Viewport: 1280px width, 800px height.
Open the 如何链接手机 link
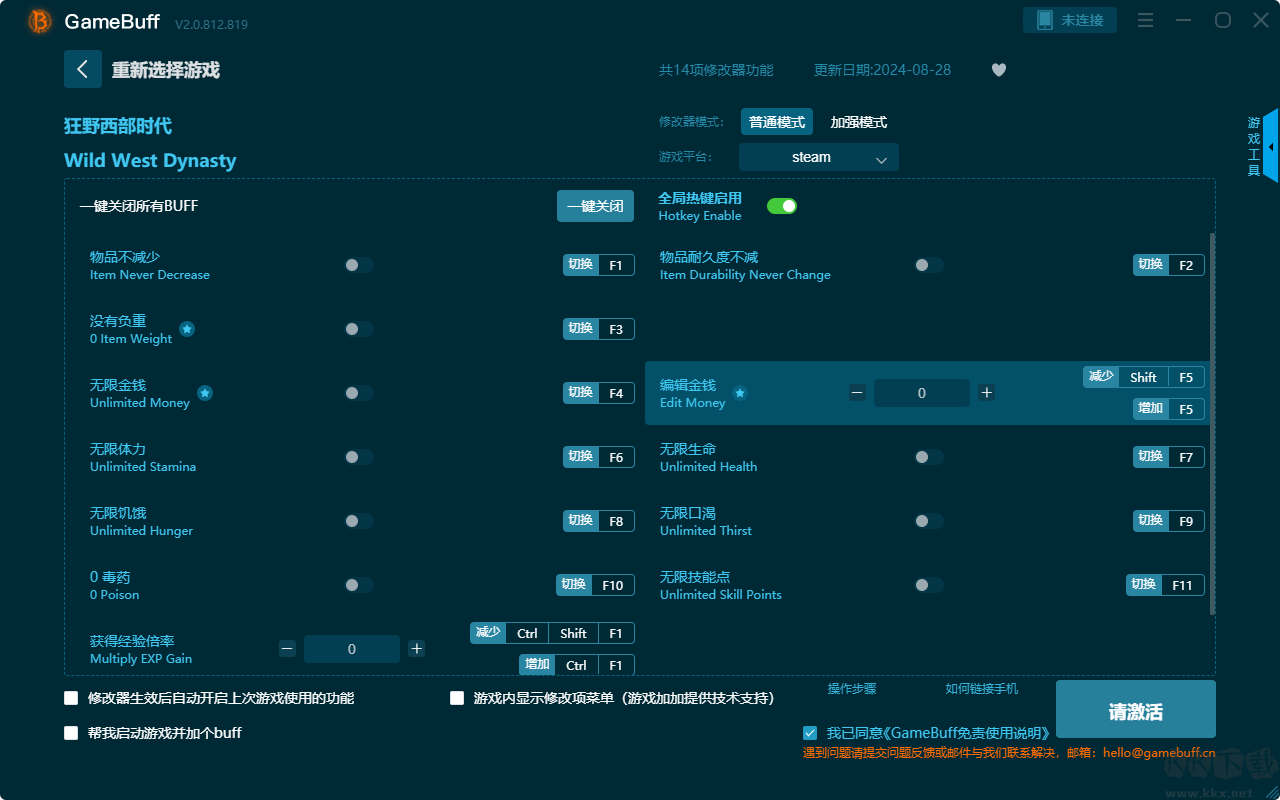(982, 689)
